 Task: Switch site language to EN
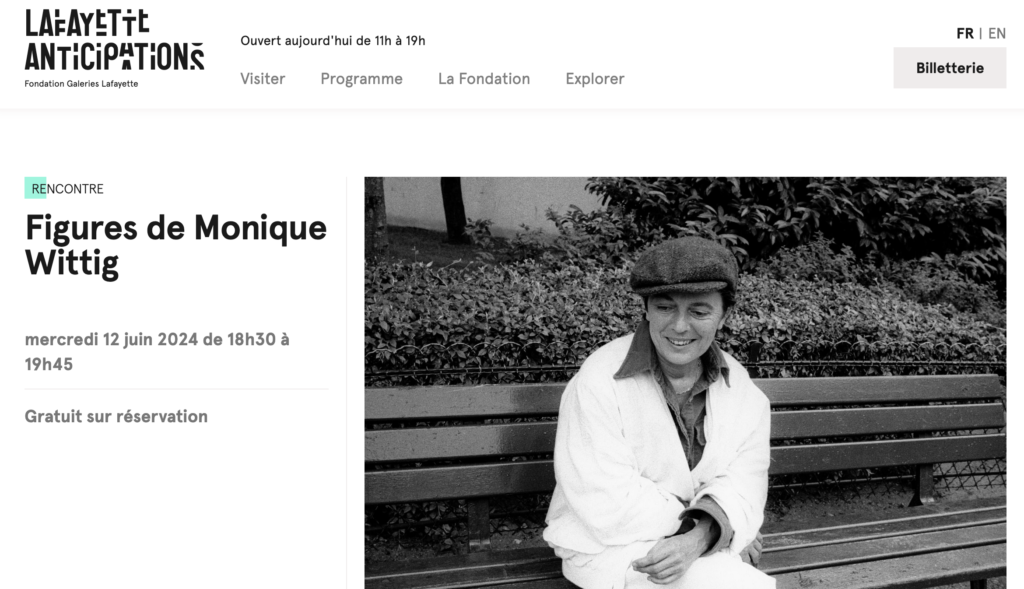click(997, 33)
